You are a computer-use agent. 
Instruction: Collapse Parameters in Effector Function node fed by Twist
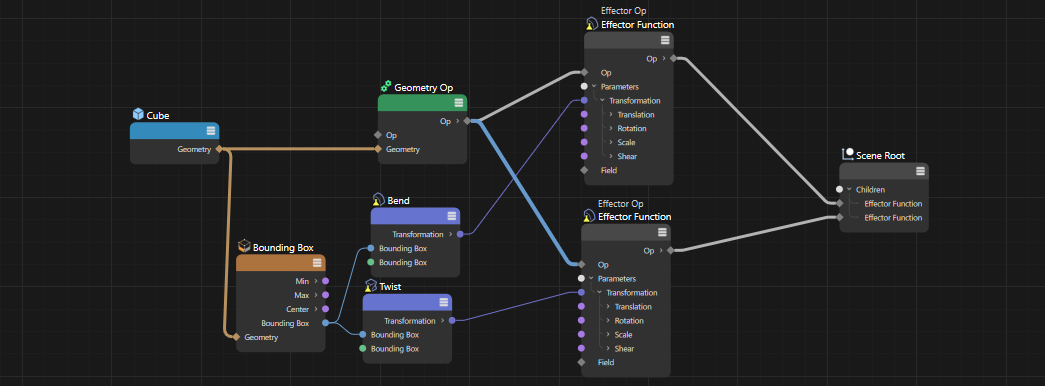click(x=591, y=279)
